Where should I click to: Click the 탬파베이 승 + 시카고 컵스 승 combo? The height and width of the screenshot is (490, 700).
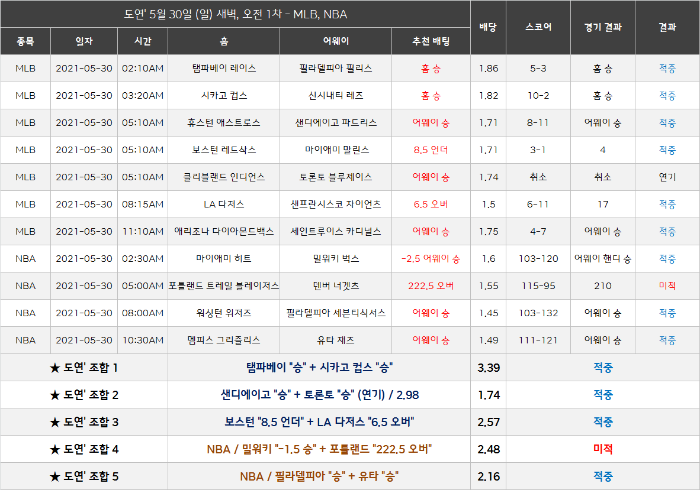319,368
